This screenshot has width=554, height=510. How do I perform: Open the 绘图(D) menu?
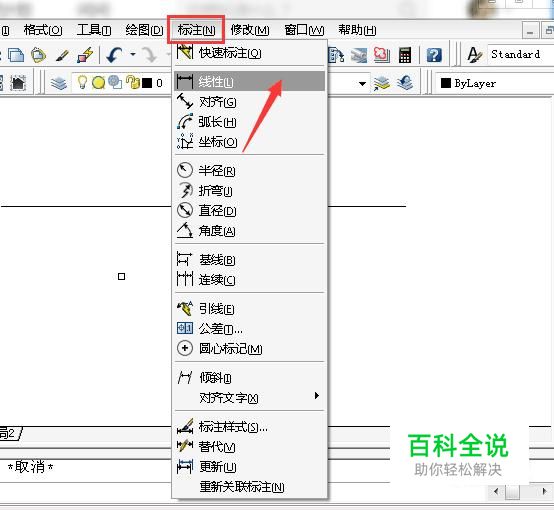pyautogui.click(x=144, y=30)
